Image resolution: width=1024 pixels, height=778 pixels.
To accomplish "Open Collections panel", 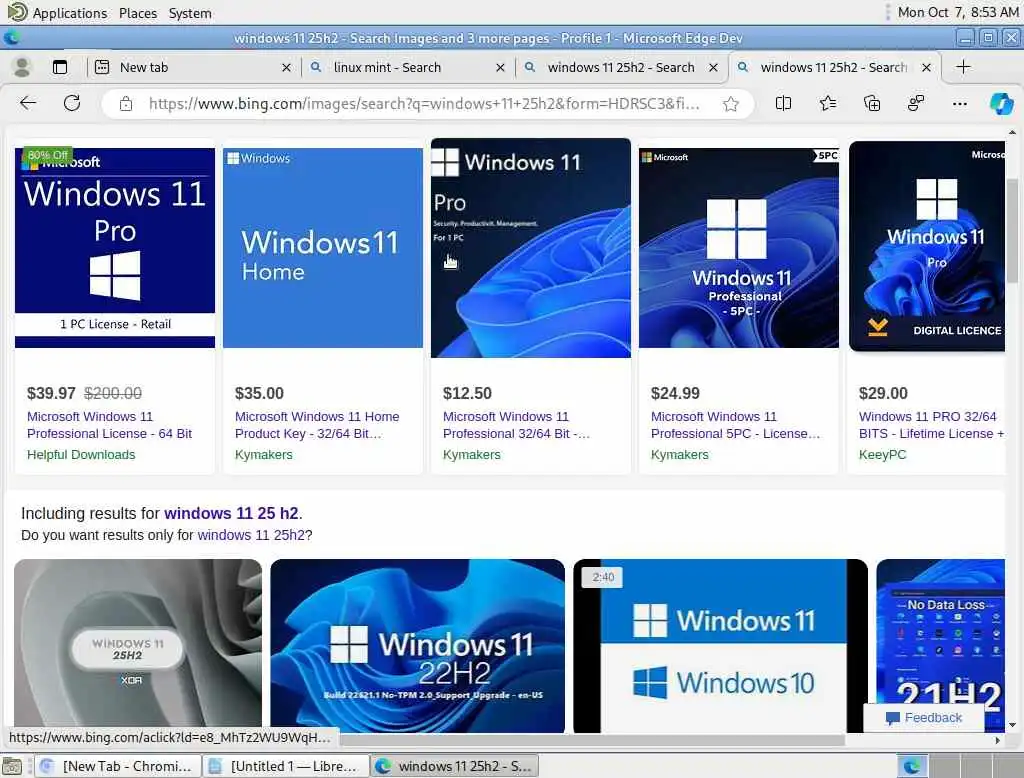I will [872, 103].
